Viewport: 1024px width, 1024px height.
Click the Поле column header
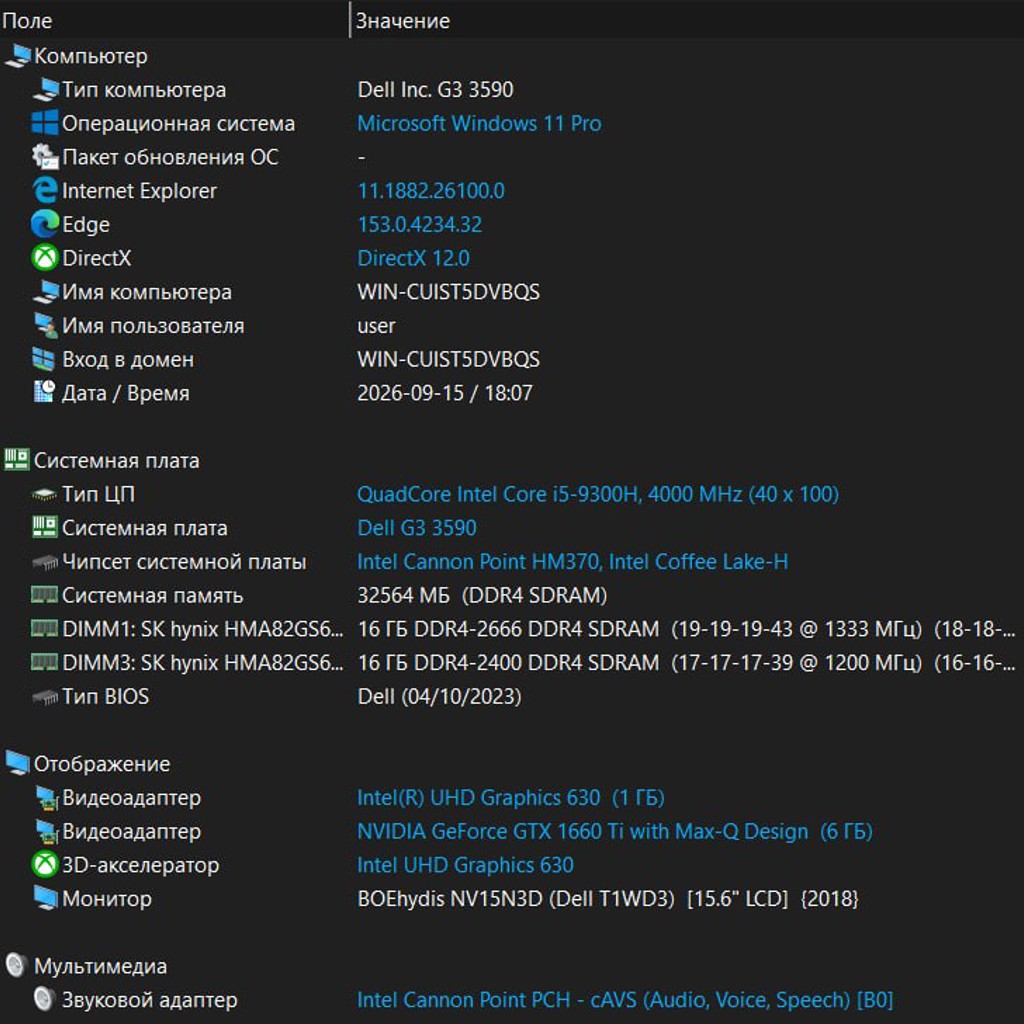tap(174, 20)
